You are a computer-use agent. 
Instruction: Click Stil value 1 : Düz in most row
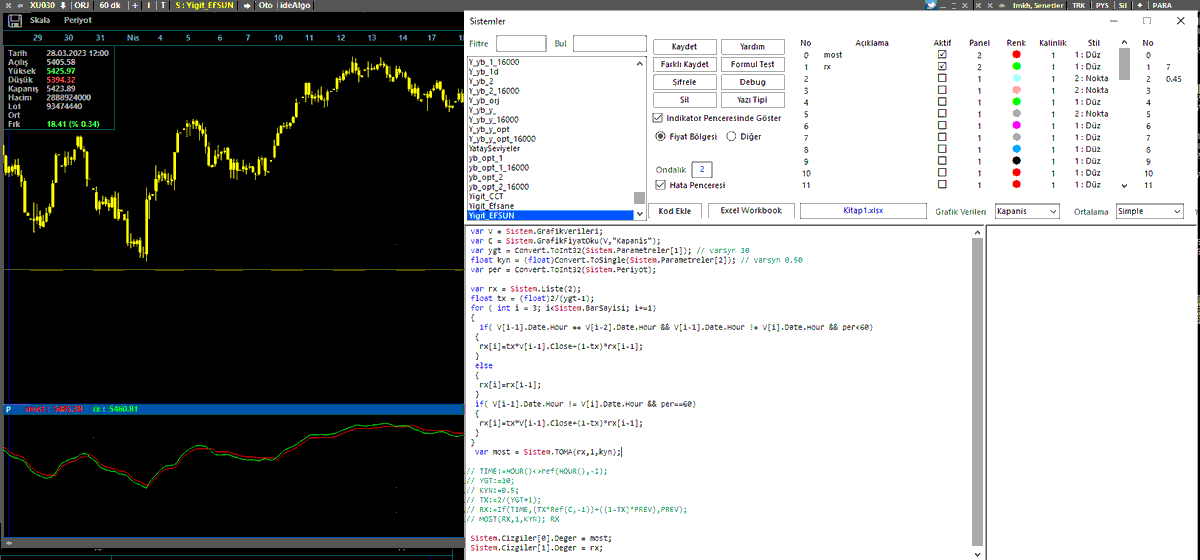point(1088,55)
